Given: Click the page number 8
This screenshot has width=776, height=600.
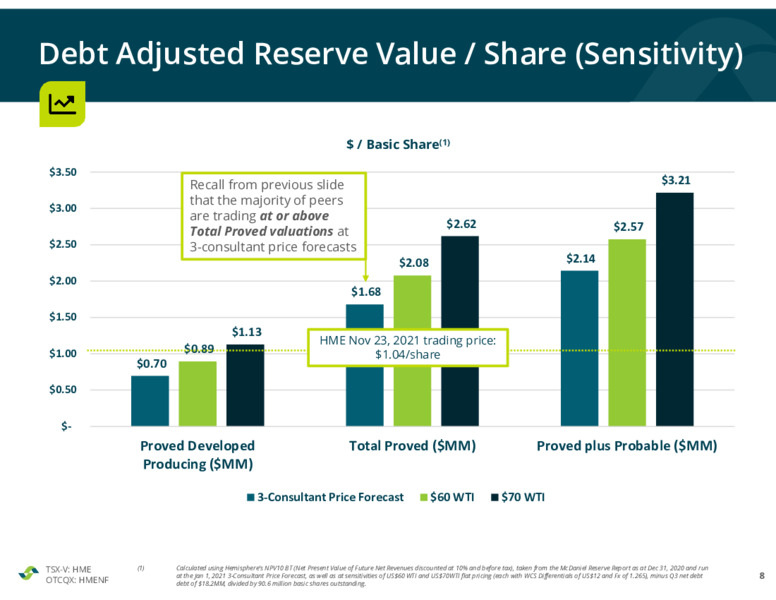Looking at the screenshot, I should pyautogui.click(x=762, y=575).
